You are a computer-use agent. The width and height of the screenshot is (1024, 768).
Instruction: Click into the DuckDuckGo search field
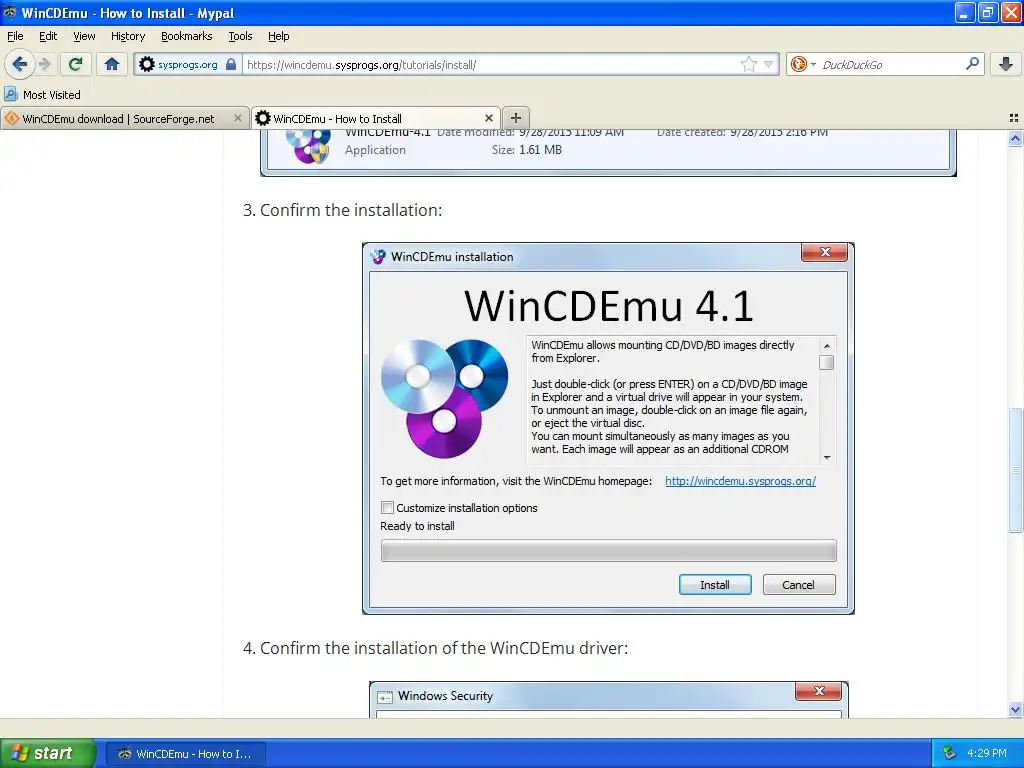pos(891,65)
